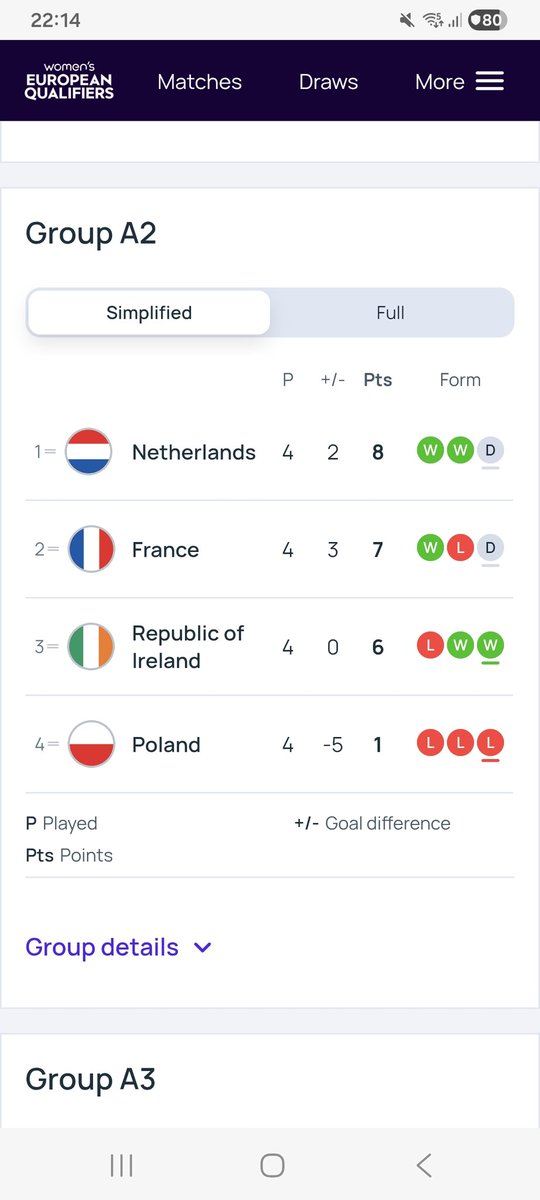Go to the Matches tab
540x1200 pixels.
[200, 82]
